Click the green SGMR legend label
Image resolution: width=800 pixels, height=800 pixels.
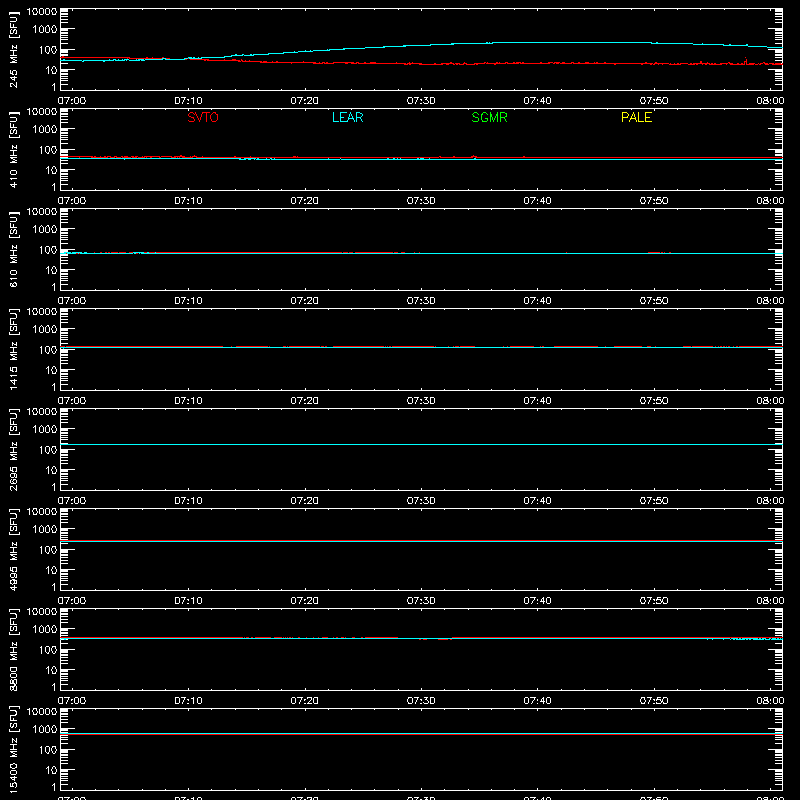pos(489,117)
